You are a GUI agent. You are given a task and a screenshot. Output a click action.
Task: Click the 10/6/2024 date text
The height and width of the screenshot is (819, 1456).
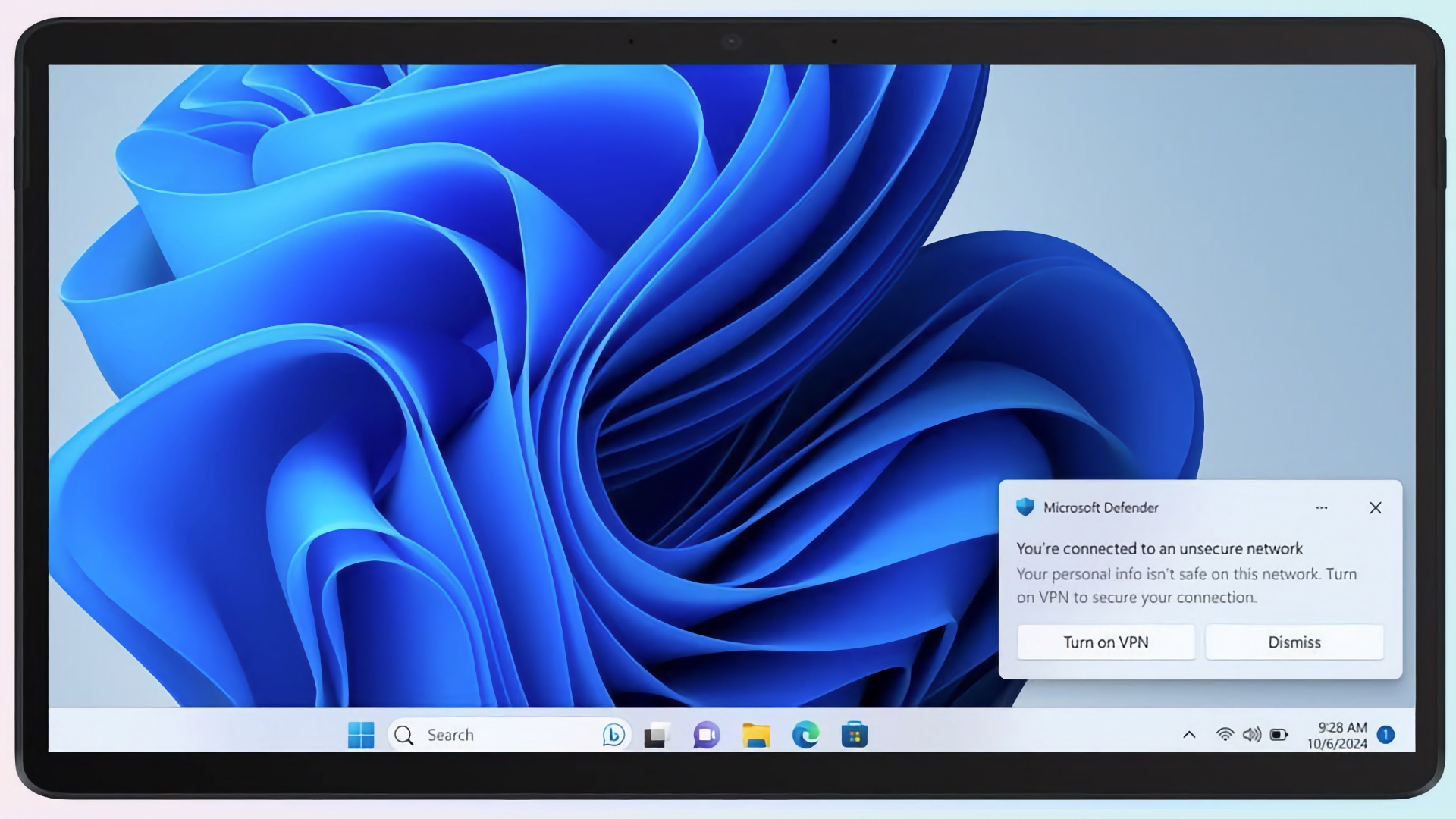1337,744
